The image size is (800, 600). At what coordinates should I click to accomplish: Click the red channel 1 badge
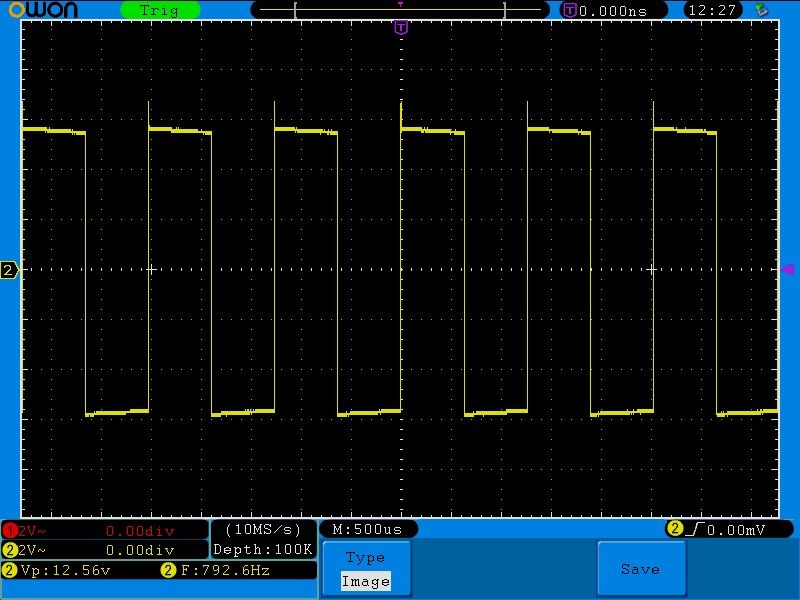click(x=9, y=530)
